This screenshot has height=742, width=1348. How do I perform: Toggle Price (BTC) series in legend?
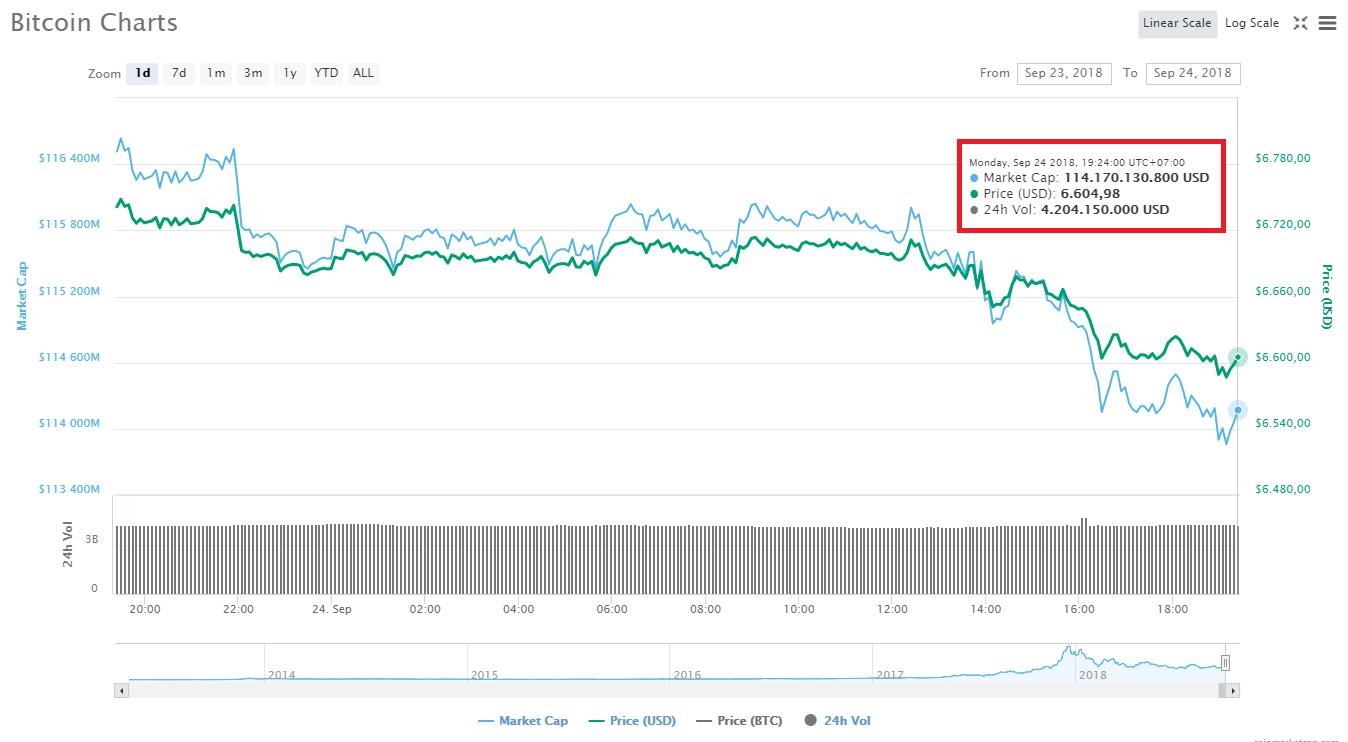click(x=739, y=720)
